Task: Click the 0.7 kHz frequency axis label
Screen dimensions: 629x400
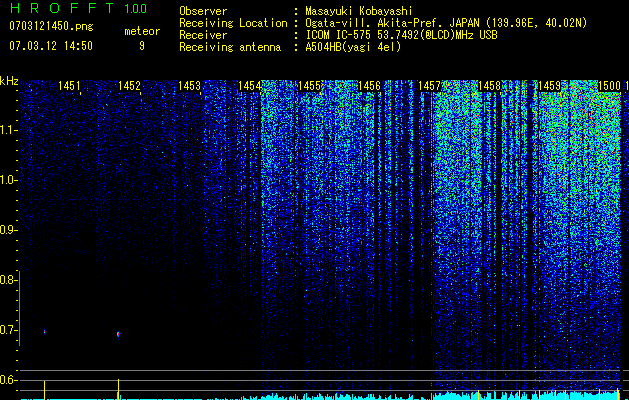Action: 8,330
